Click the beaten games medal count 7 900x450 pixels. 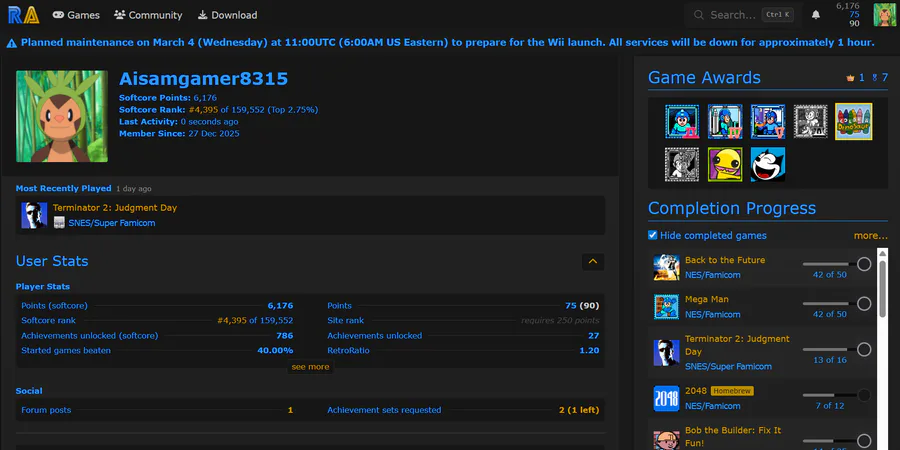pyautogui.click(x=880, y=77)
